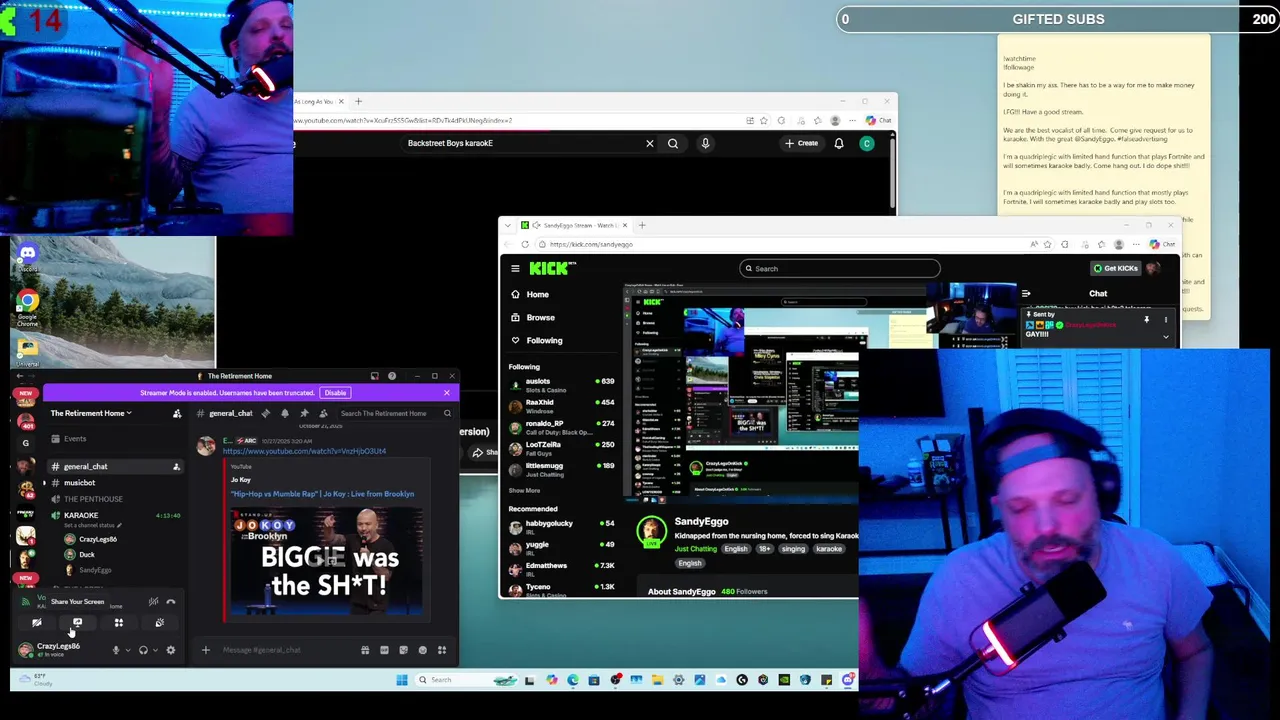
Task: Open Discord user settings gear
Action: pos(170,650)
